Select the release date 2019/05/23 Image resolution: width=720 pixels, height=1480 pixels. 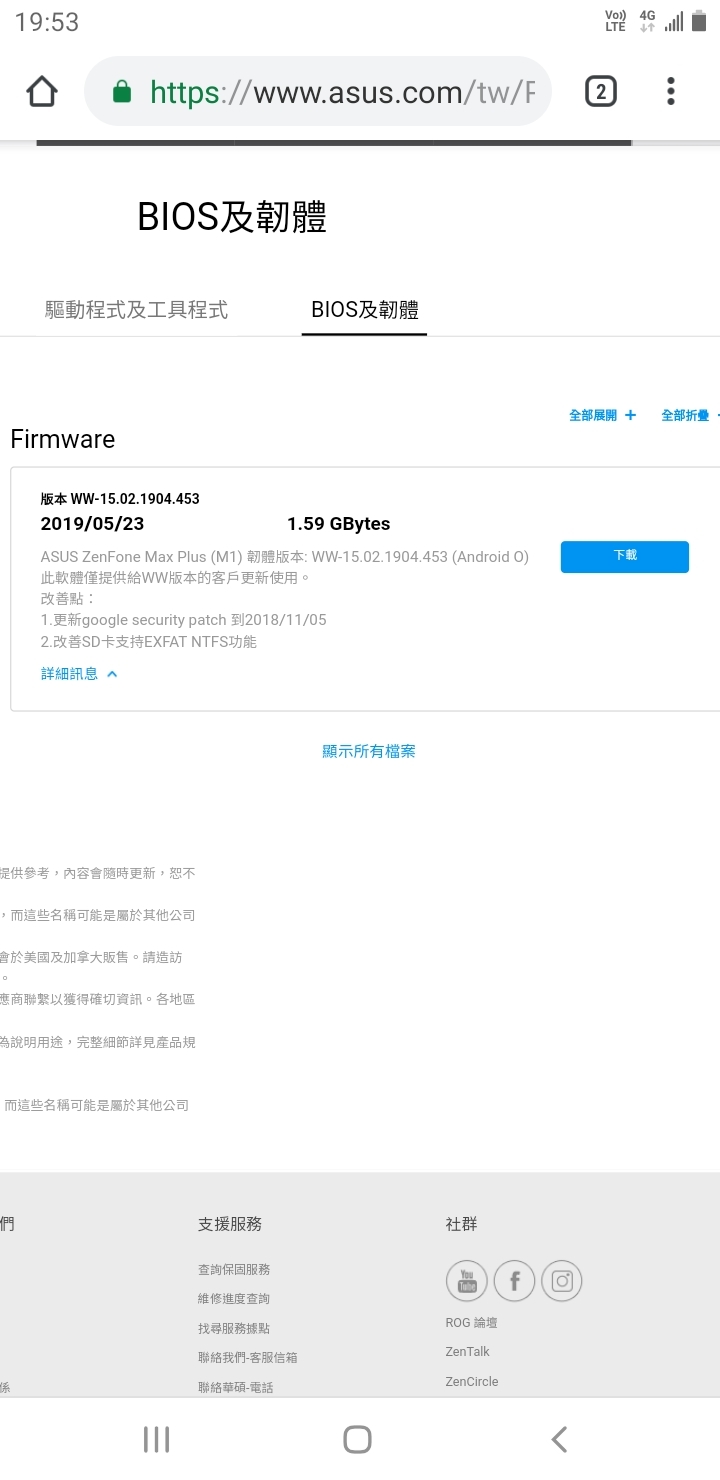pos(92,524)
